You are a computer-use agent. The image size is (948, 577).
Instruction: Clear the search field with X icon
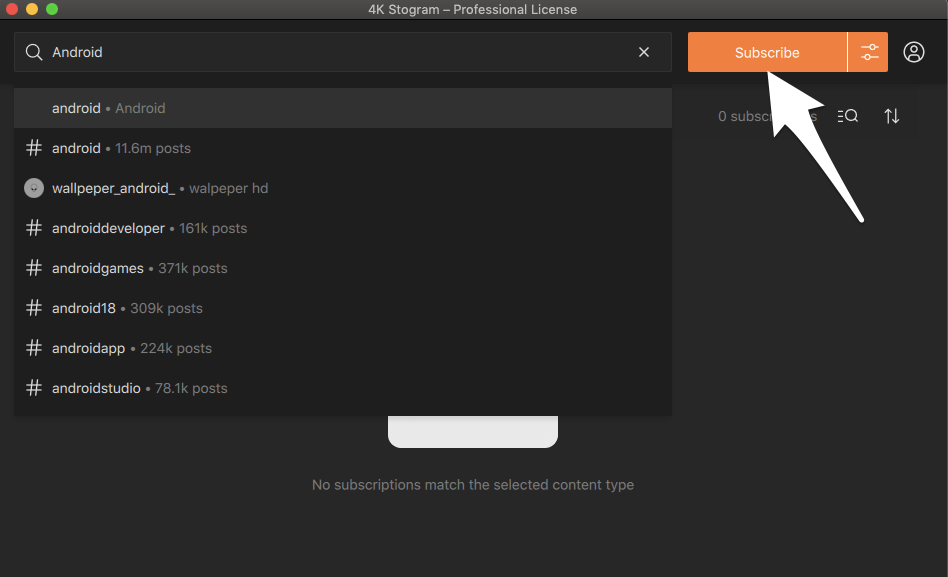click(x=644, y=52)
